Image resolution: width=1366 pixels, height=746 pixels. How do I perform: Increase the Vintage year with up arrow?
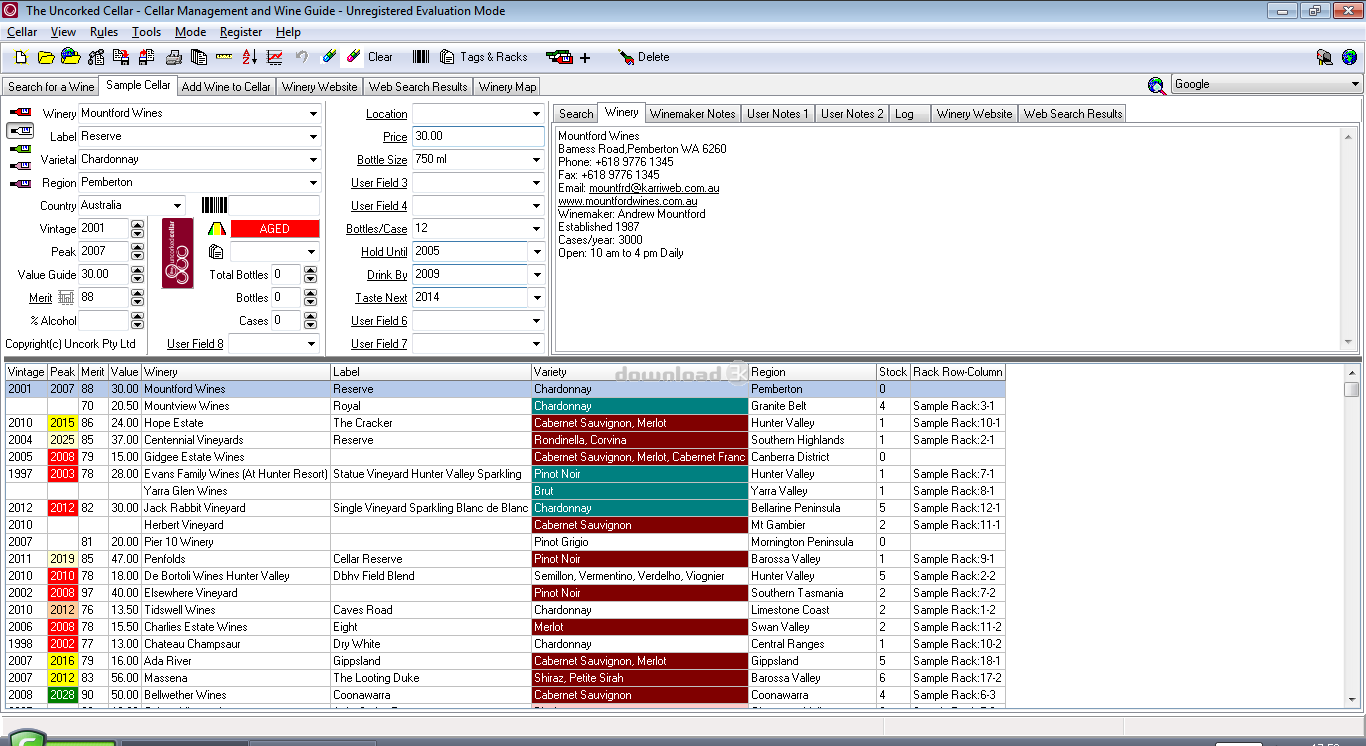click(x=137, y=224)
